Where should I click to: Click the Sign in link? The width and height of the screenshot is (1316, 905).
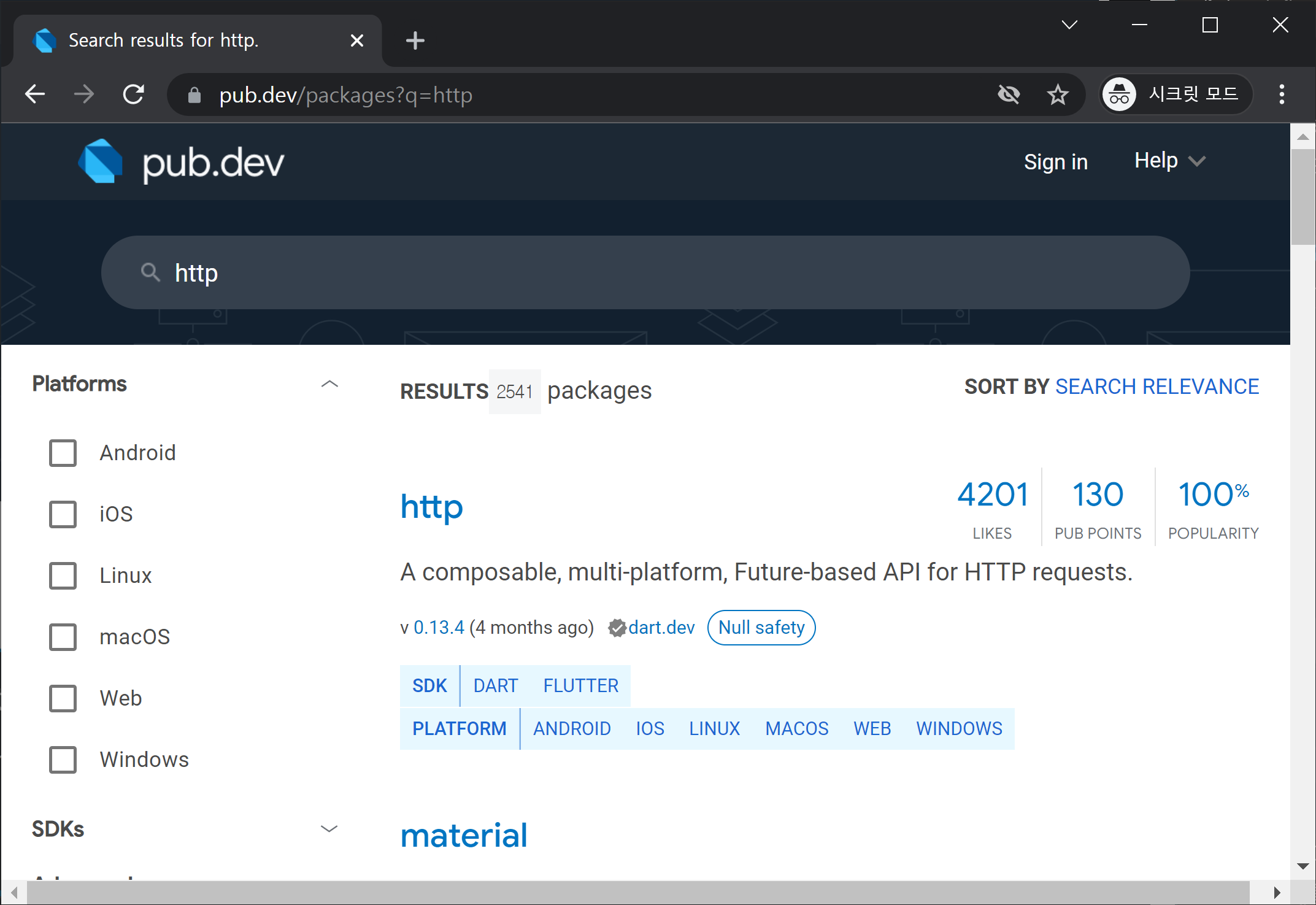[1055, 162]
